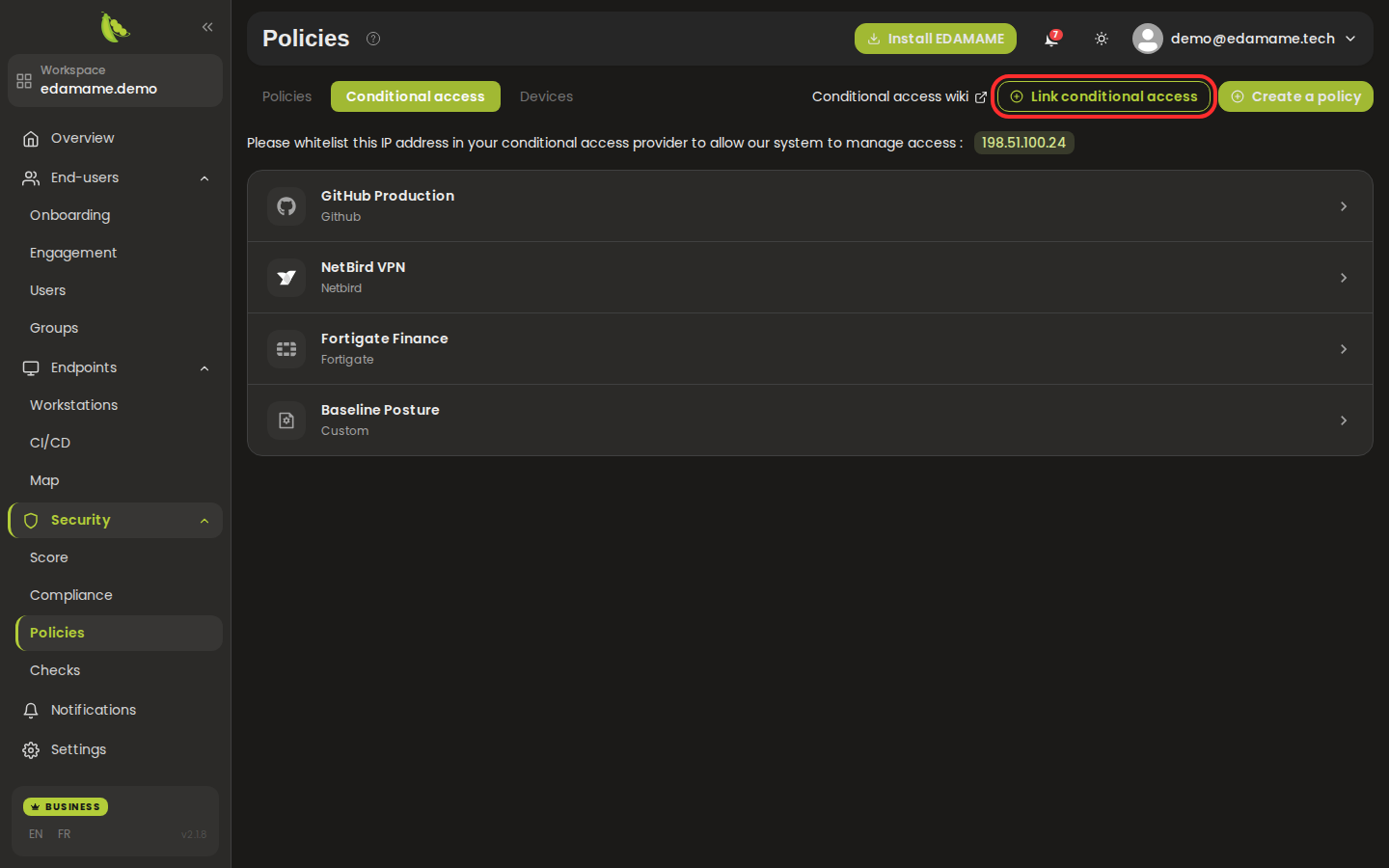Screen dimensions: 1389x868
Task: Switch interface language to FR
Action: tap(64, 834)
